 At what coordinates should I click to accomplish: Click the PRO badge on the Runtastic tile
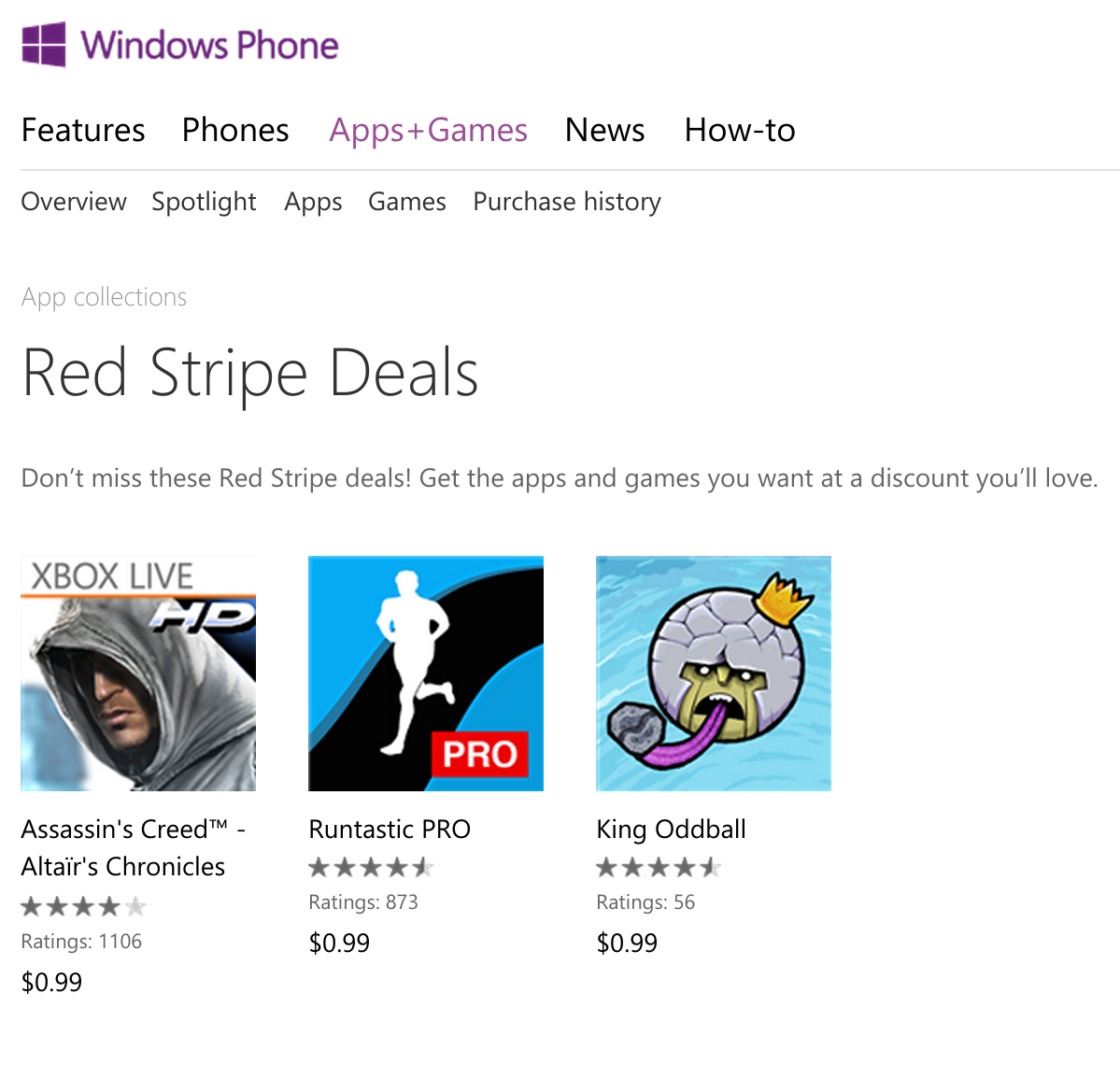tap(482, 755)
